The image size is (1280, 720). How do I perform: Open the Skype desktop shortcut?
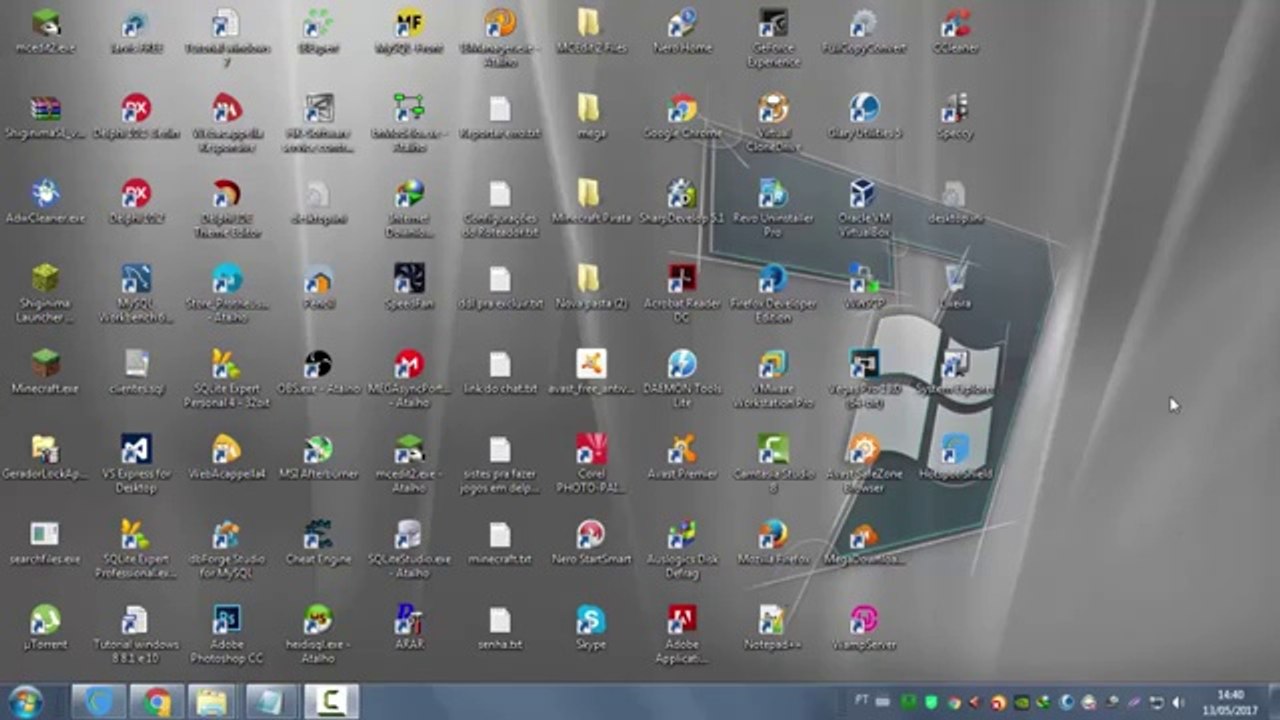591,628
